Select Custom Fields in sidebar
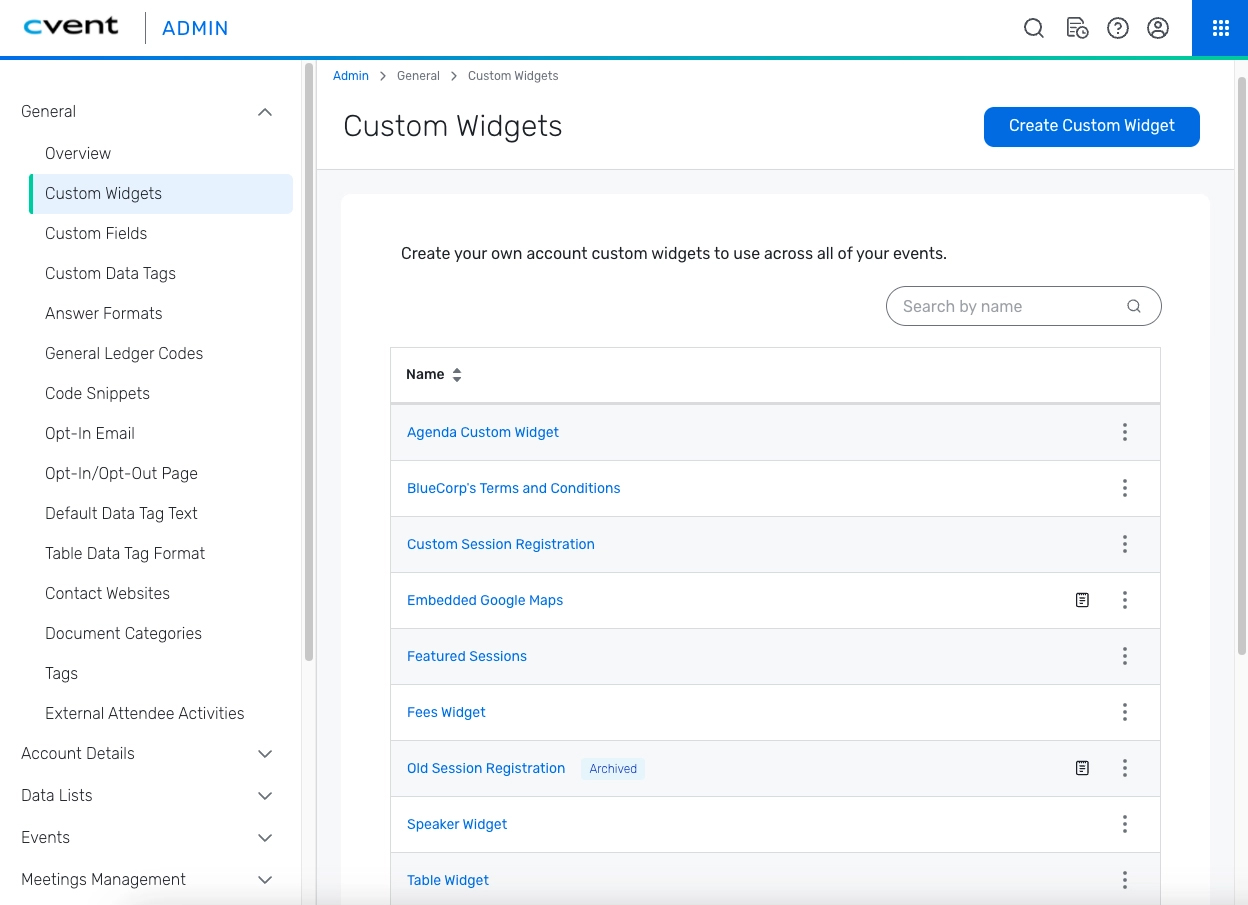 coord(96,233)
